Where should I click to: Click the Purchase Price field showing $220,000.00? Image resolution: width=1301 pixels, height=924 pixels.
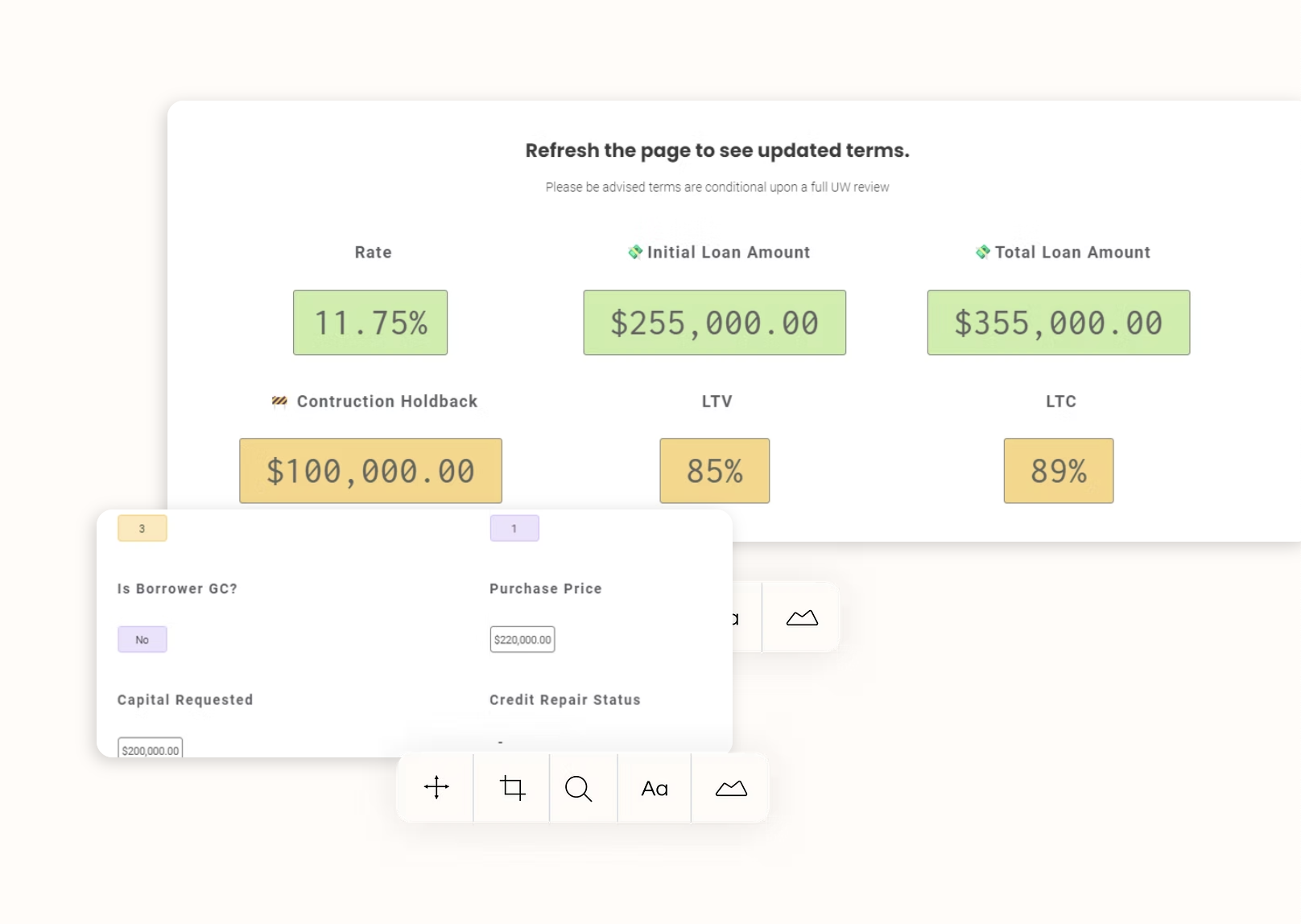point(522,640)
